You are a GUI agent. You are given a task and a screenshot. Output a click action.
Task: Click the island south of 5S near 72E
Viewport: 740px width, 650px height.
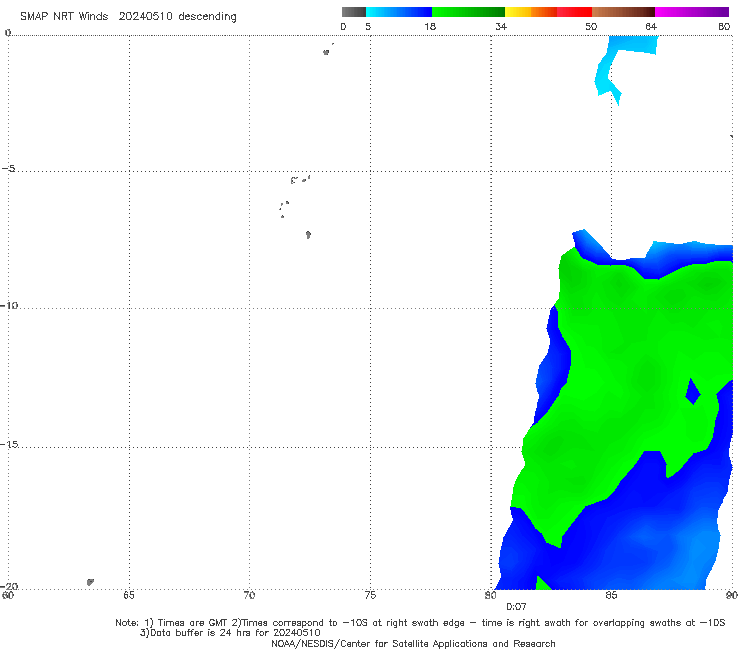[308, 235]
